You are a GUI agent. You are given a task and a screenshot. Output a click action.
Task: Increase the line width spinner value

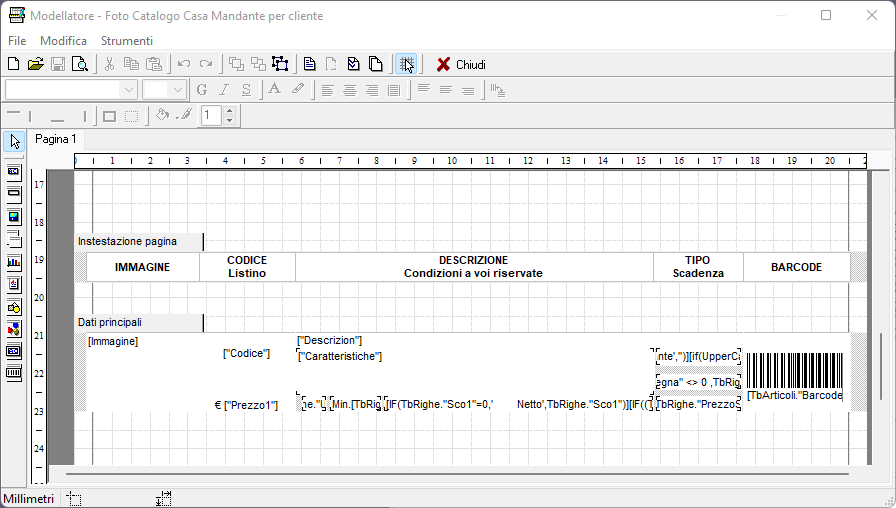click(x=229, y=111)
